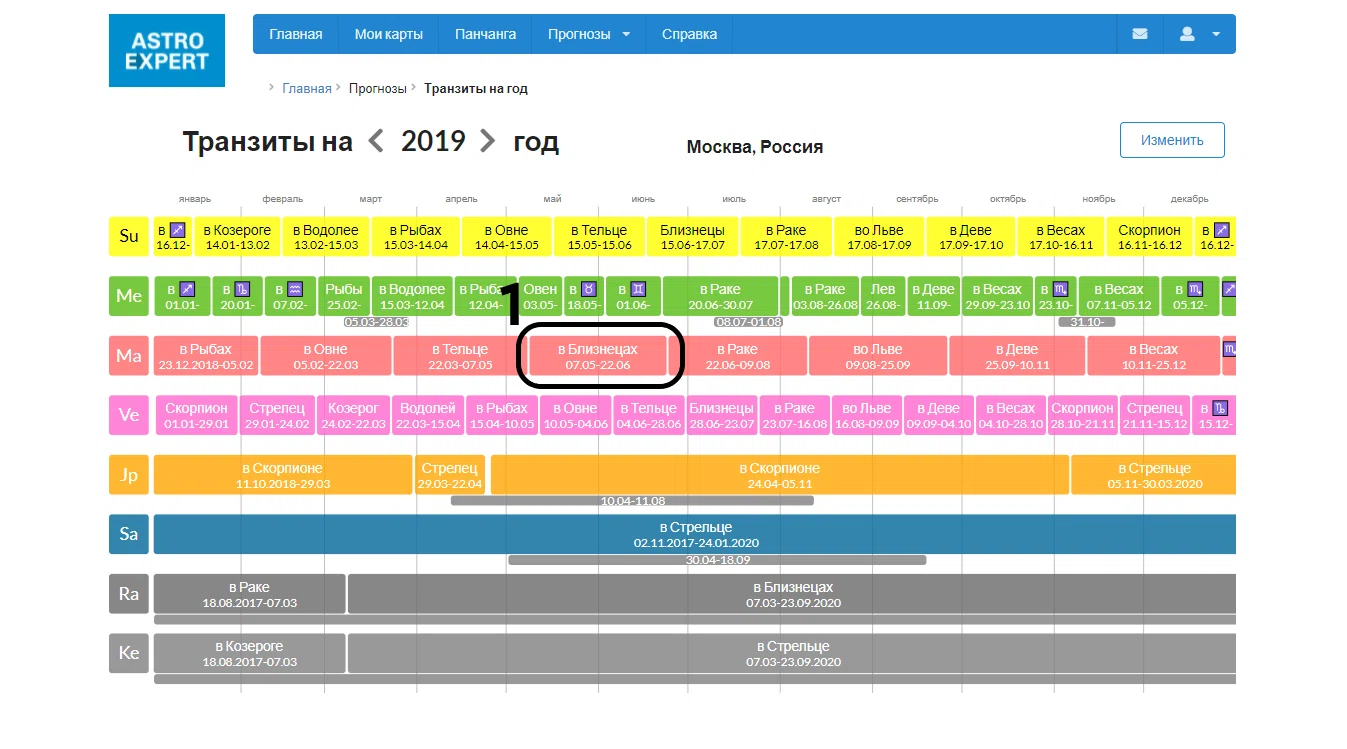The image size is (1347, 749).
Task: Open the Панчанга menu item
Action: (x=486, y=34)
